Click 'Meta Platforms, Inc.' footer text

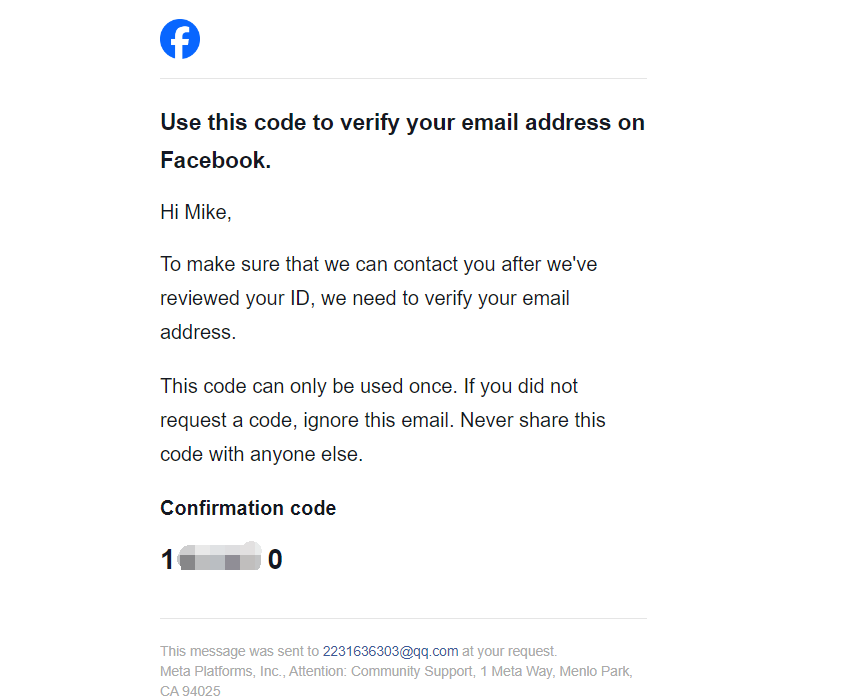pos(221,671)
